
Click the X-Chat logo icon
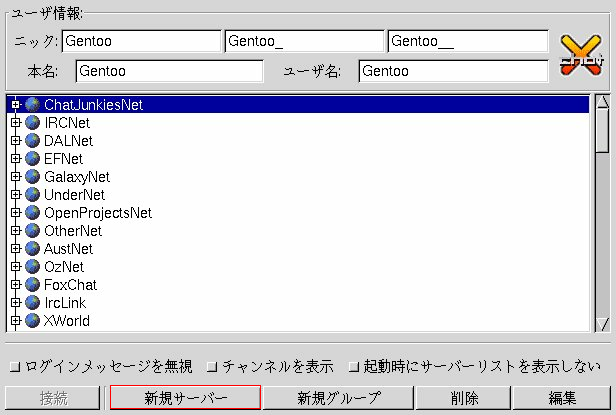point(581,55)
